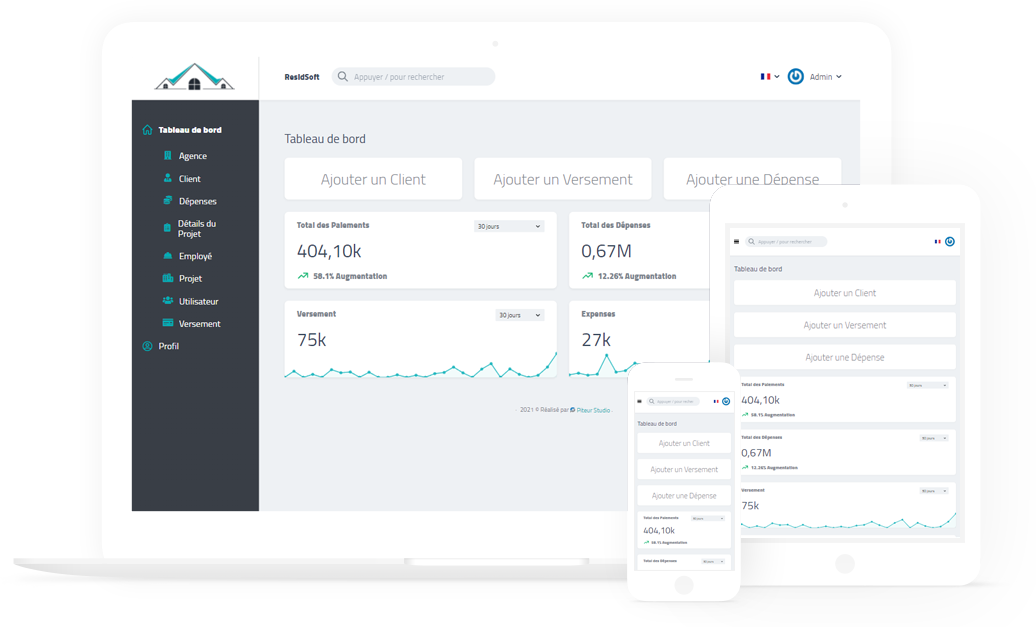This screenshot has width=1036, height=627.
Task: Click the French flag icon on laptop header
Action: (x=765, y=77)
